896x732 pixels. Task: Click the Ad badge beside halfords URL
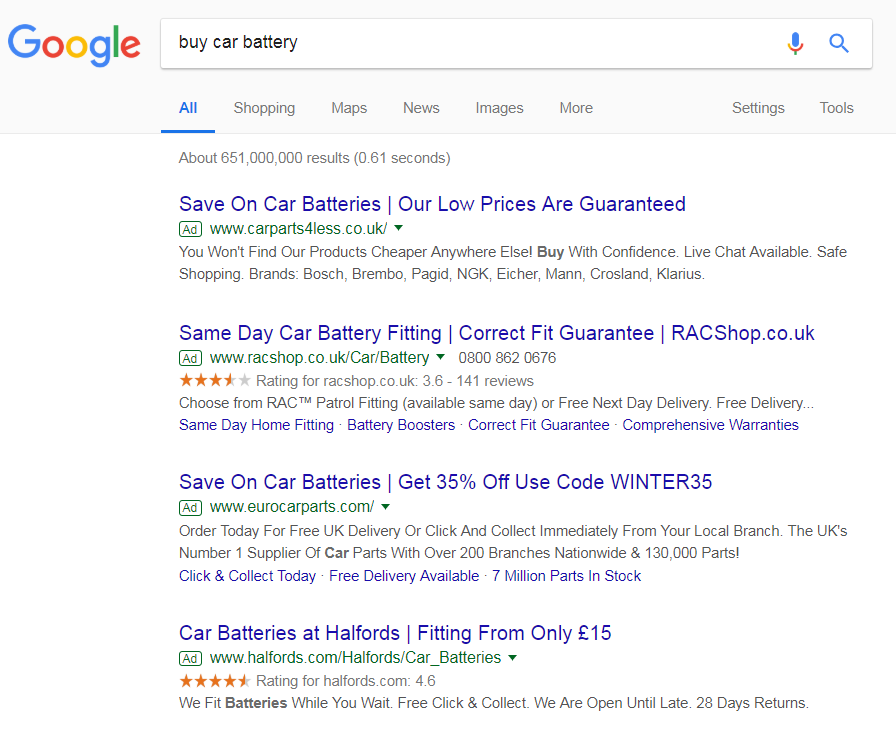(x=190, y=658)
